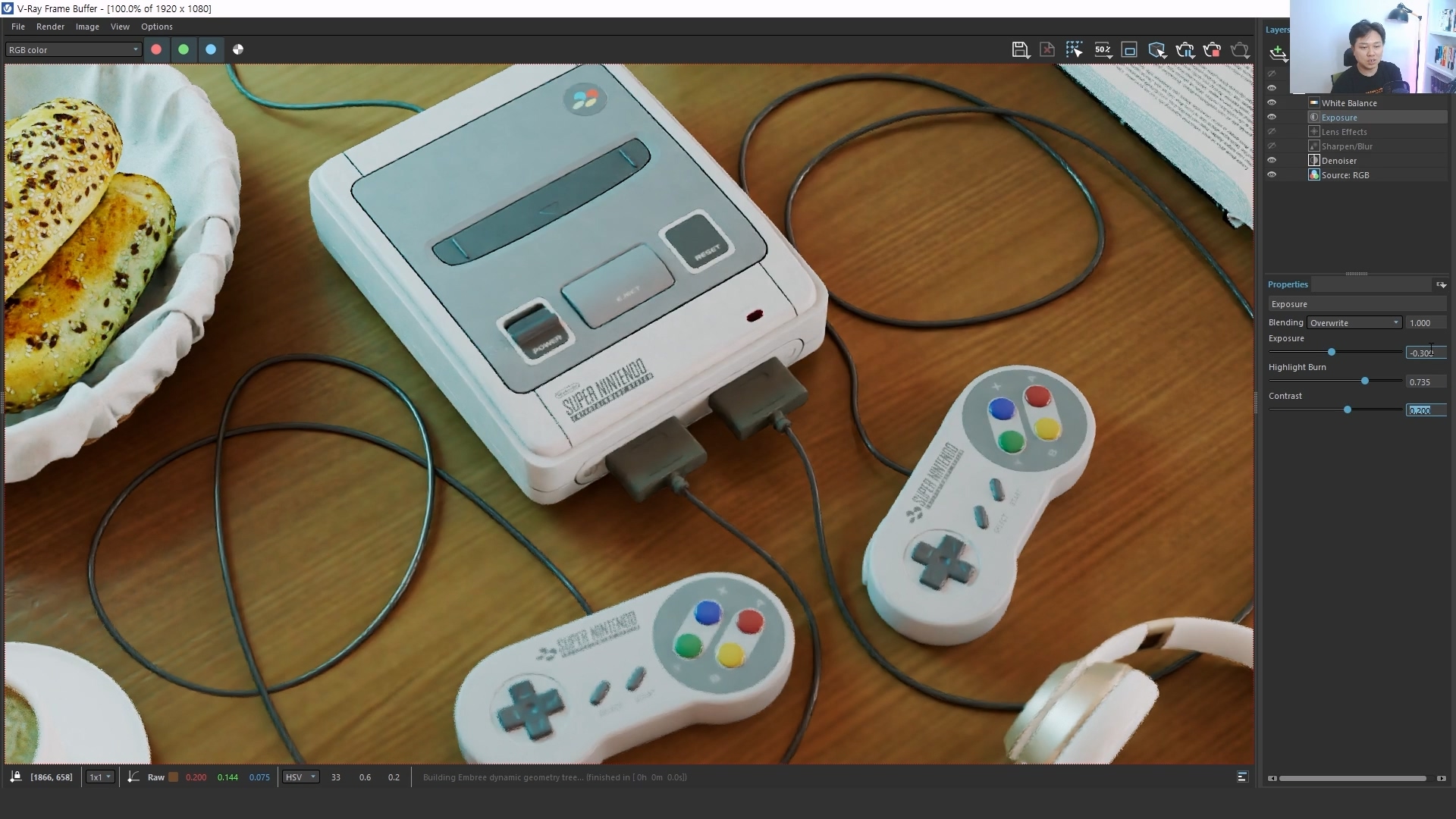1456x819 pixels.
Task: Click the Blending amount 1.000 field
Action: [1426, 322]
